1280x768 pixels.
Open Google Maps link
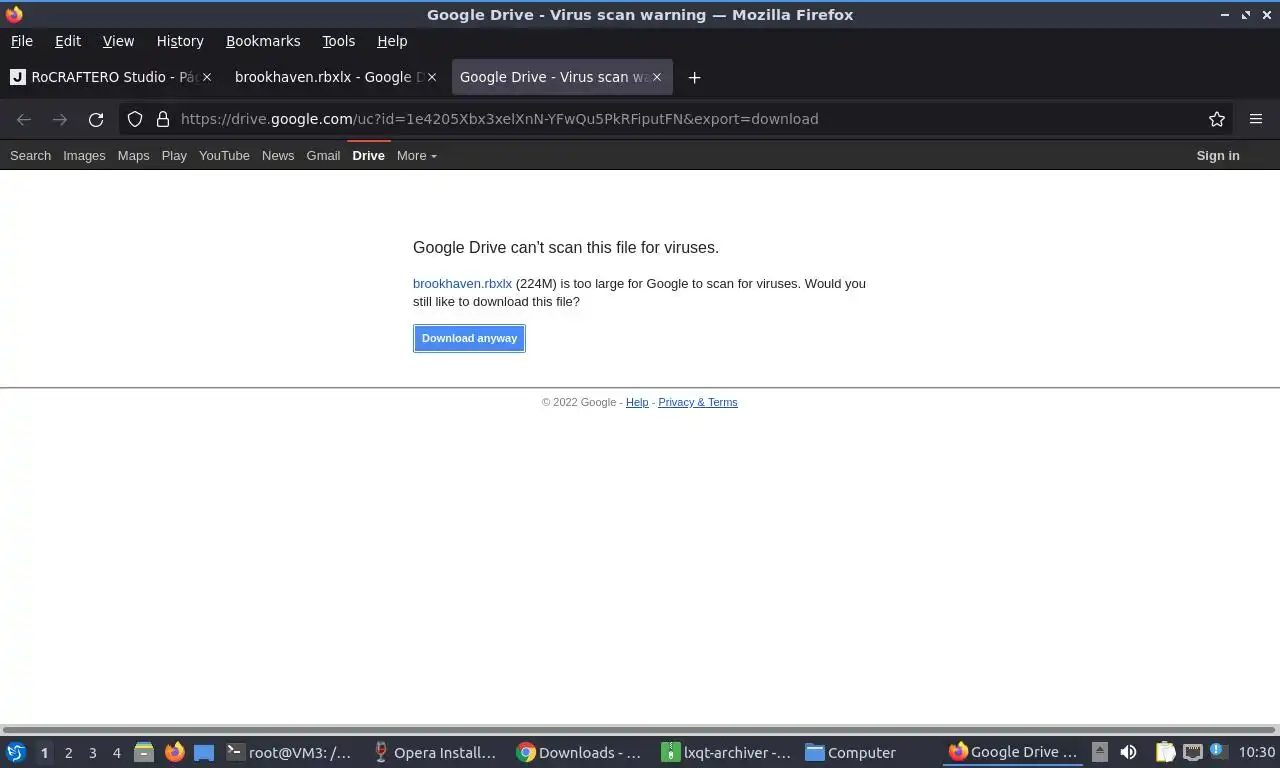[x=133, y=155]
